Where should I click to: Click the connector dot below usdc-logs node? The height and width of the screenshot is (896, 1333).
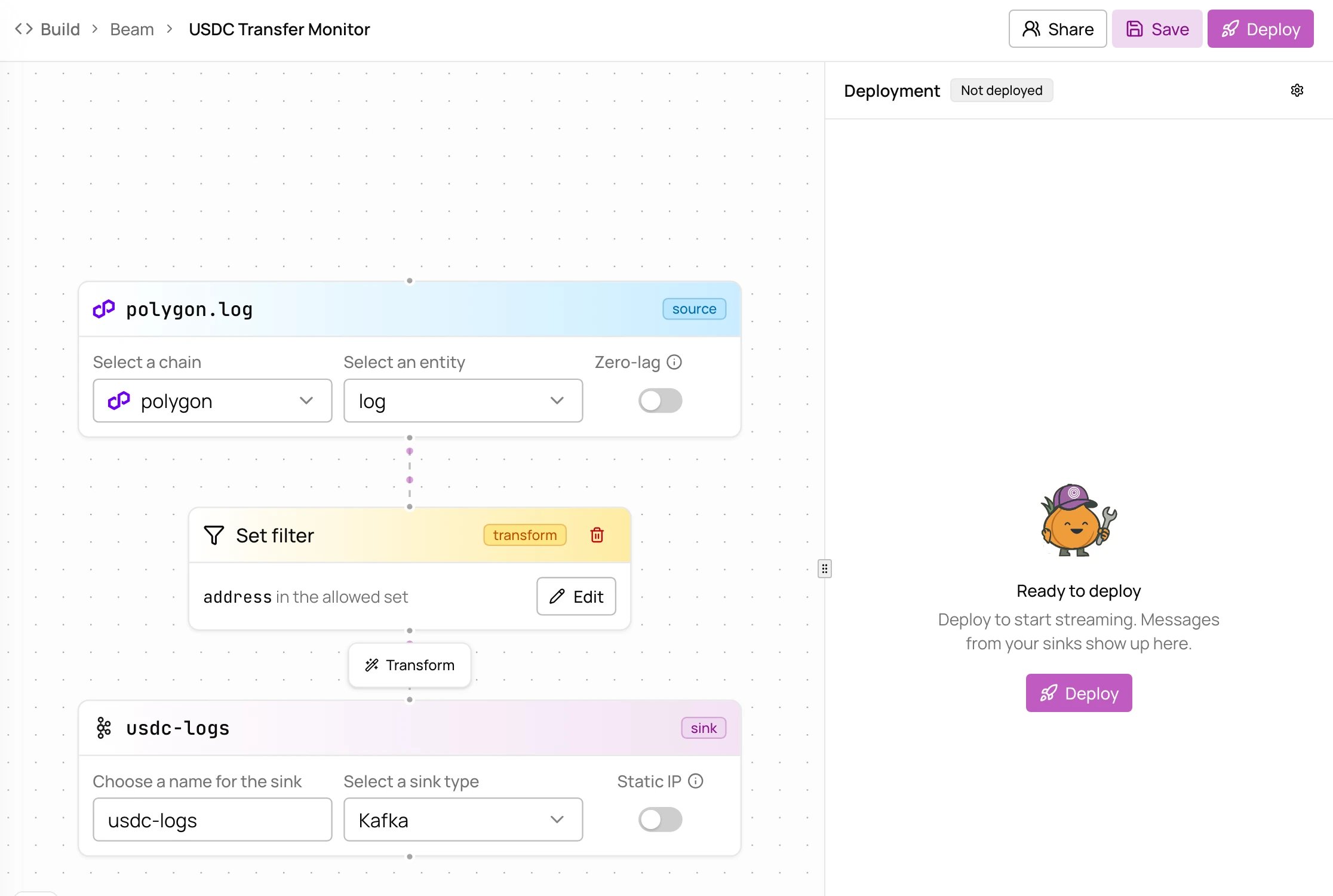(x=410, y=857)
